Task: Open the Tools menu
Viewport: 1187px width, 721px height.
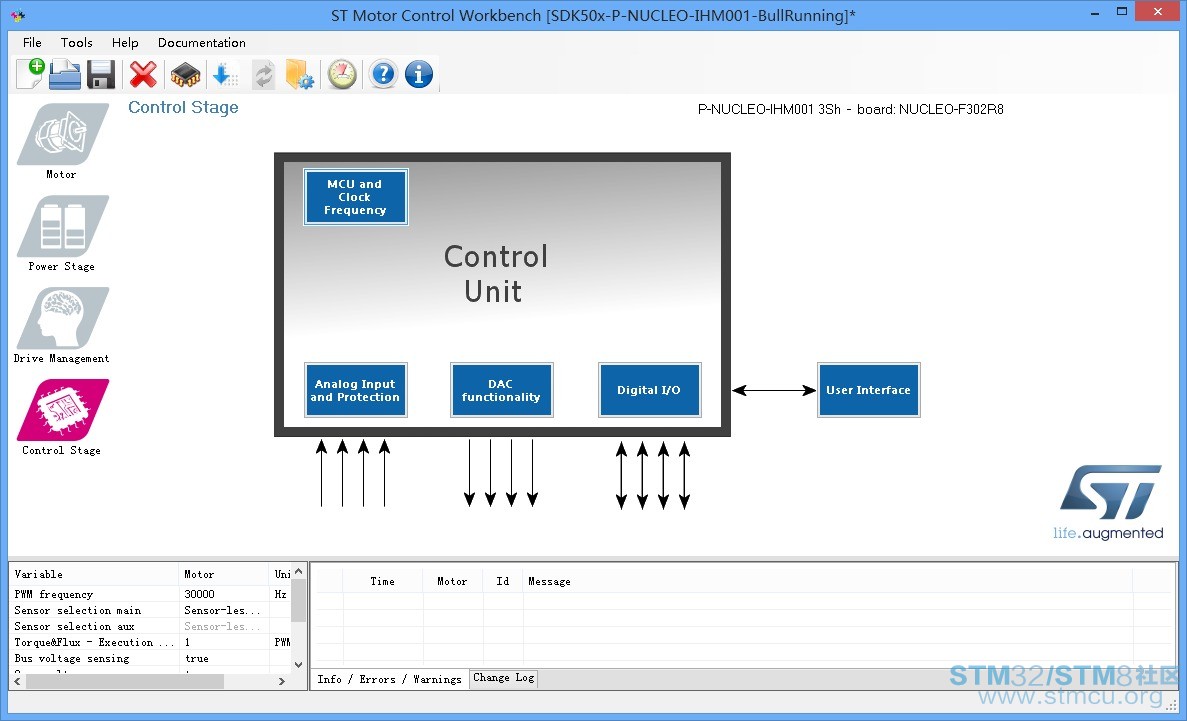Action: tap(76, 42)
